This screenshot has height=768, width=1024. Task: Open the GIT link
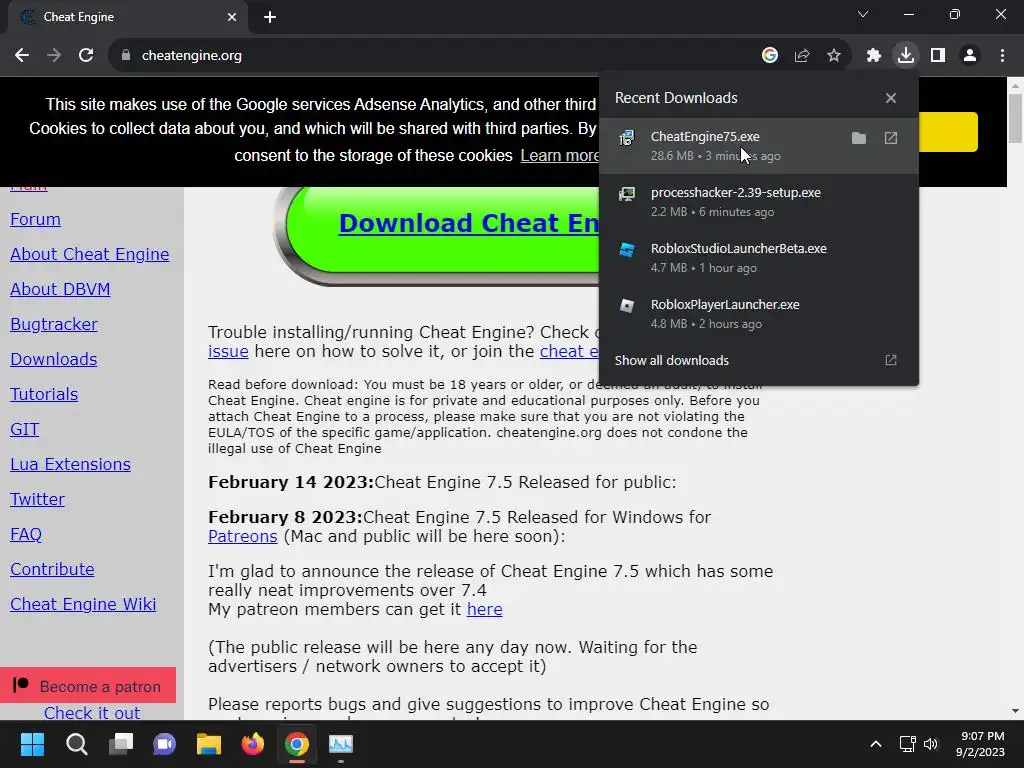point(25,429)
